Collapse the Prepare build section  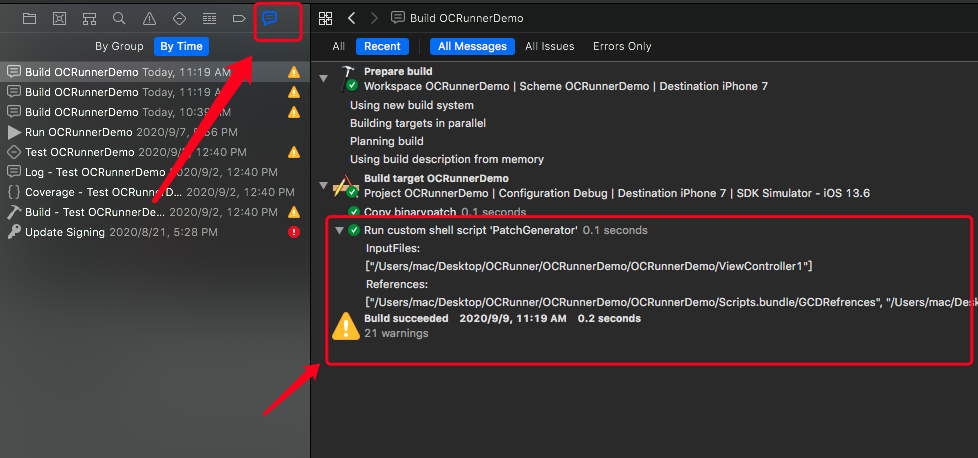323,78
